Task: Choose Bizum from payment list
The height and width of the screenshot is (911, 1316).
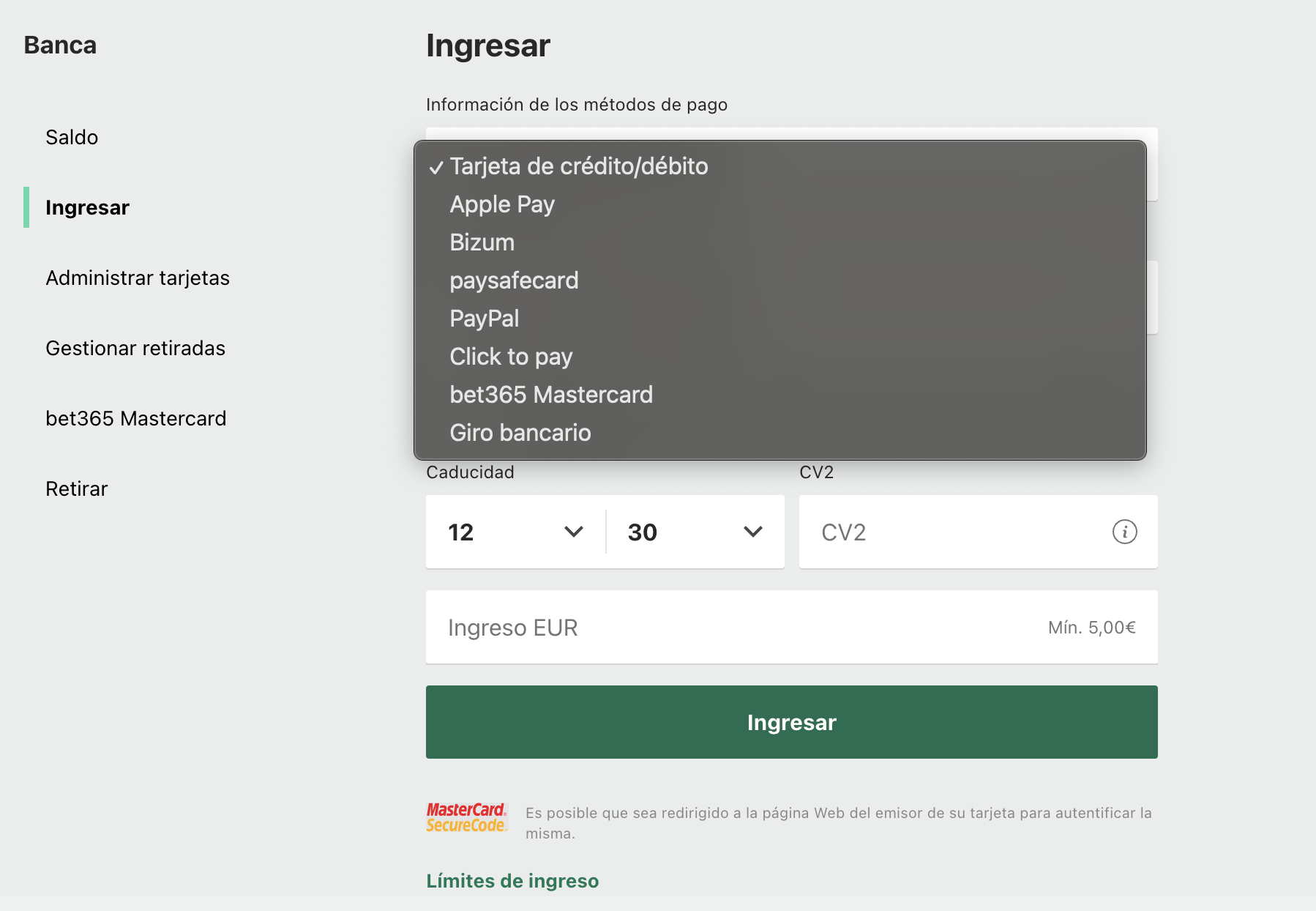Action: pyautogui.click(x=780, y=242)
